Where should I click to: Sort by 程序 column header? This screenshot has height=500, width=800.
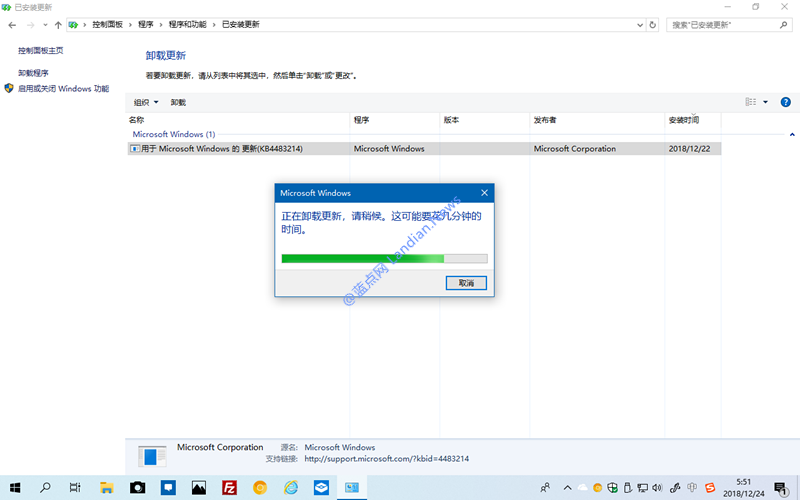point(361,120)
